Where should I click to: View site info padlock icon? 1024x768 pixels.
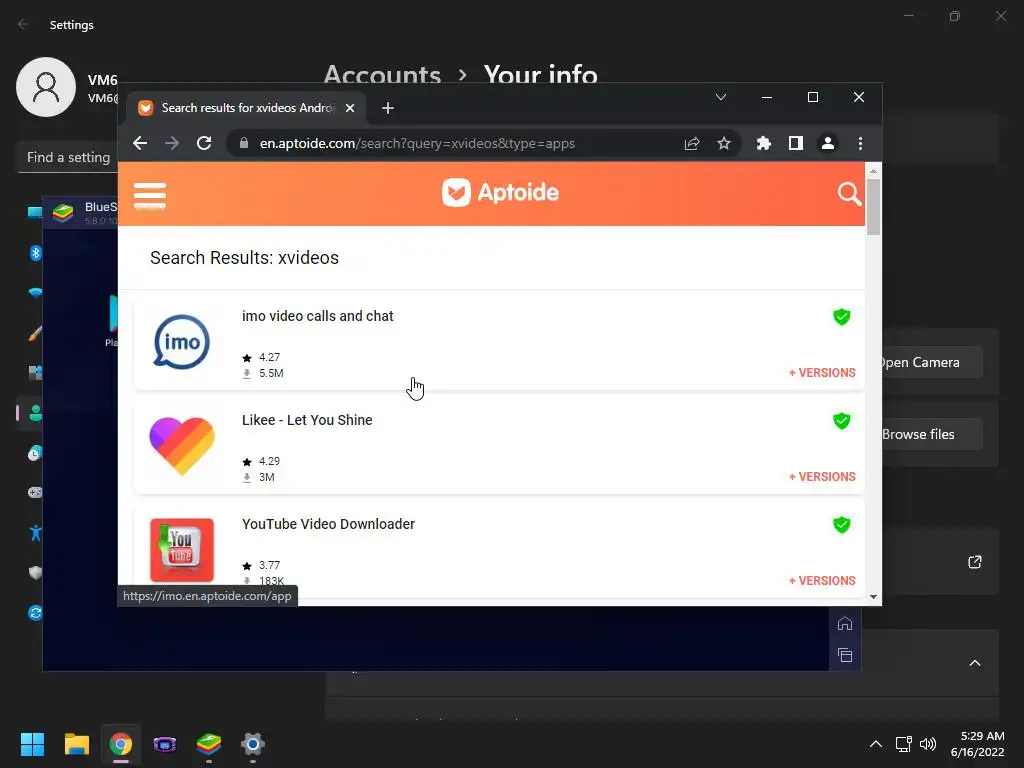coord(244,143)
